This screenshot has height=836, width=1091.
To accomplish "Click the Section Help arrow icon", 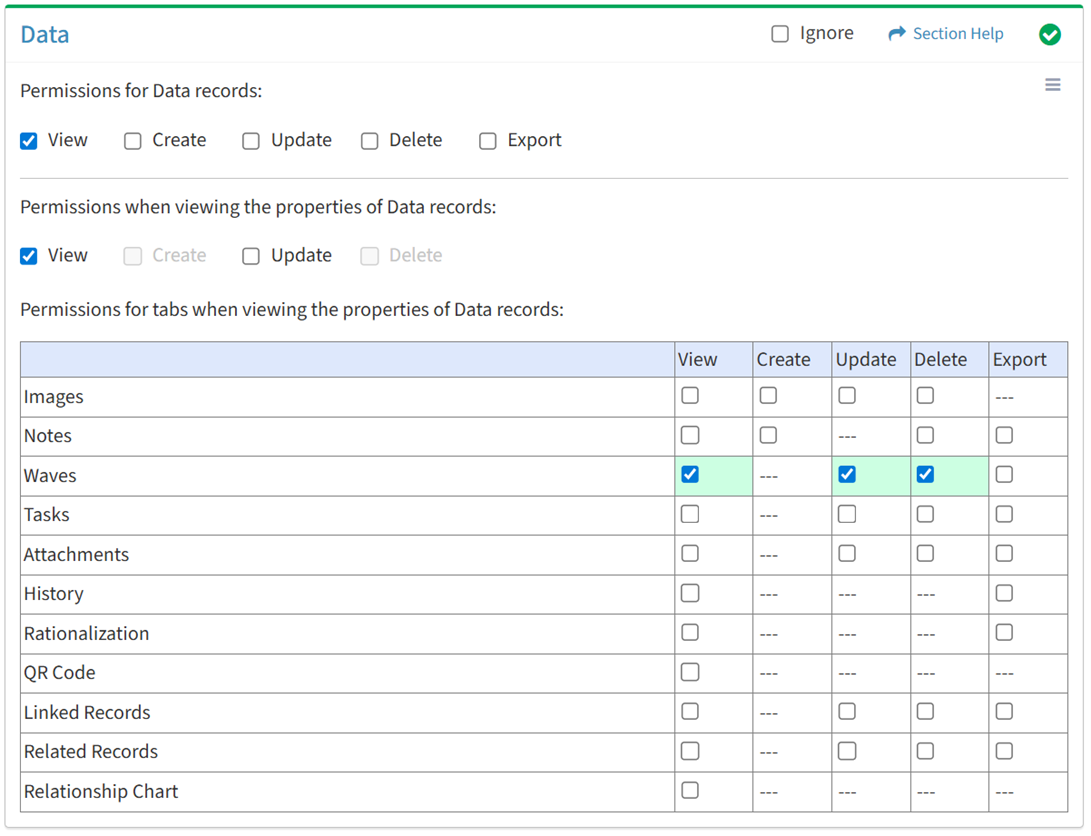I will click(x=896, y=34).
